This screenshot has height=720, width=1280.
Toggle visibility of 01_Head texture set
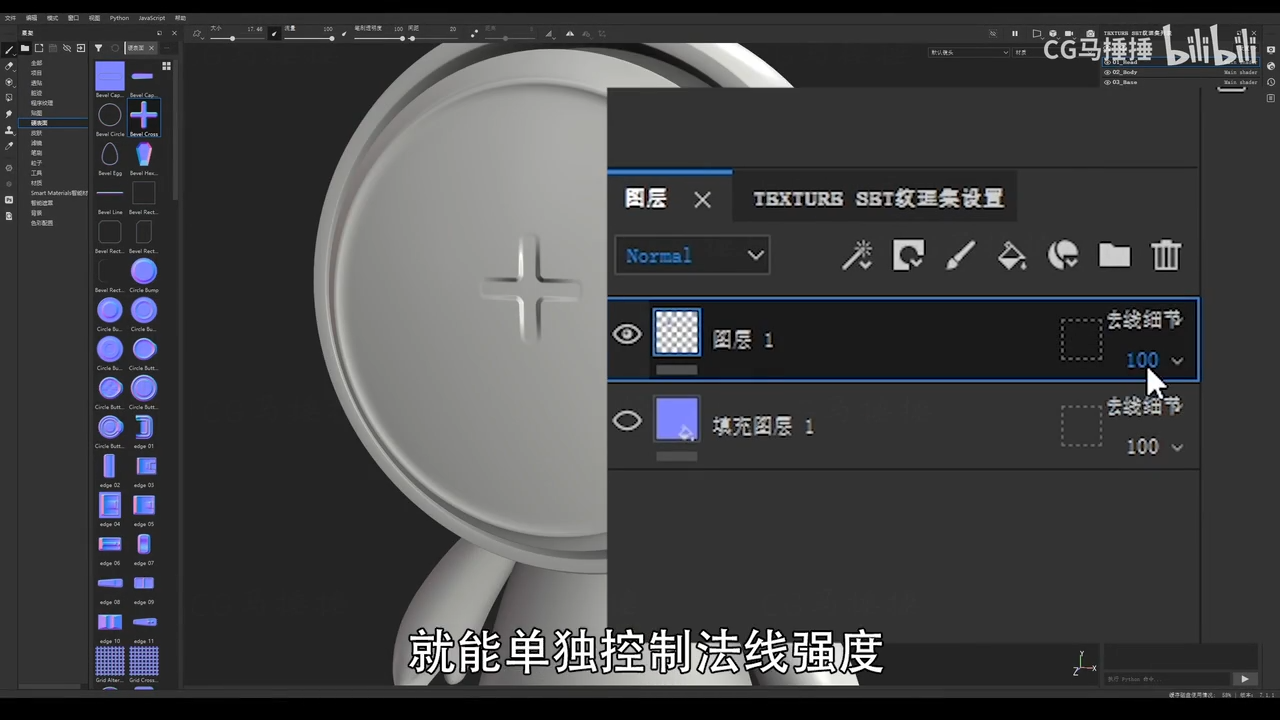pyautogui.click(x=1108, y=62)
